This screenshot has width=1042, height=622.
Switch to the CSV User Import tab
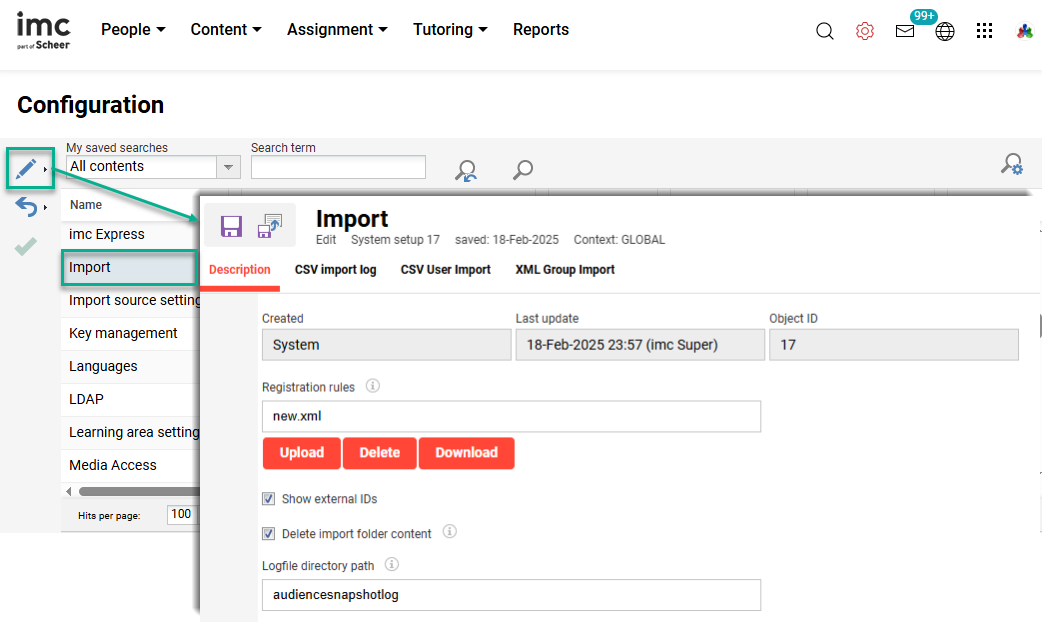(x=445, y=269)
